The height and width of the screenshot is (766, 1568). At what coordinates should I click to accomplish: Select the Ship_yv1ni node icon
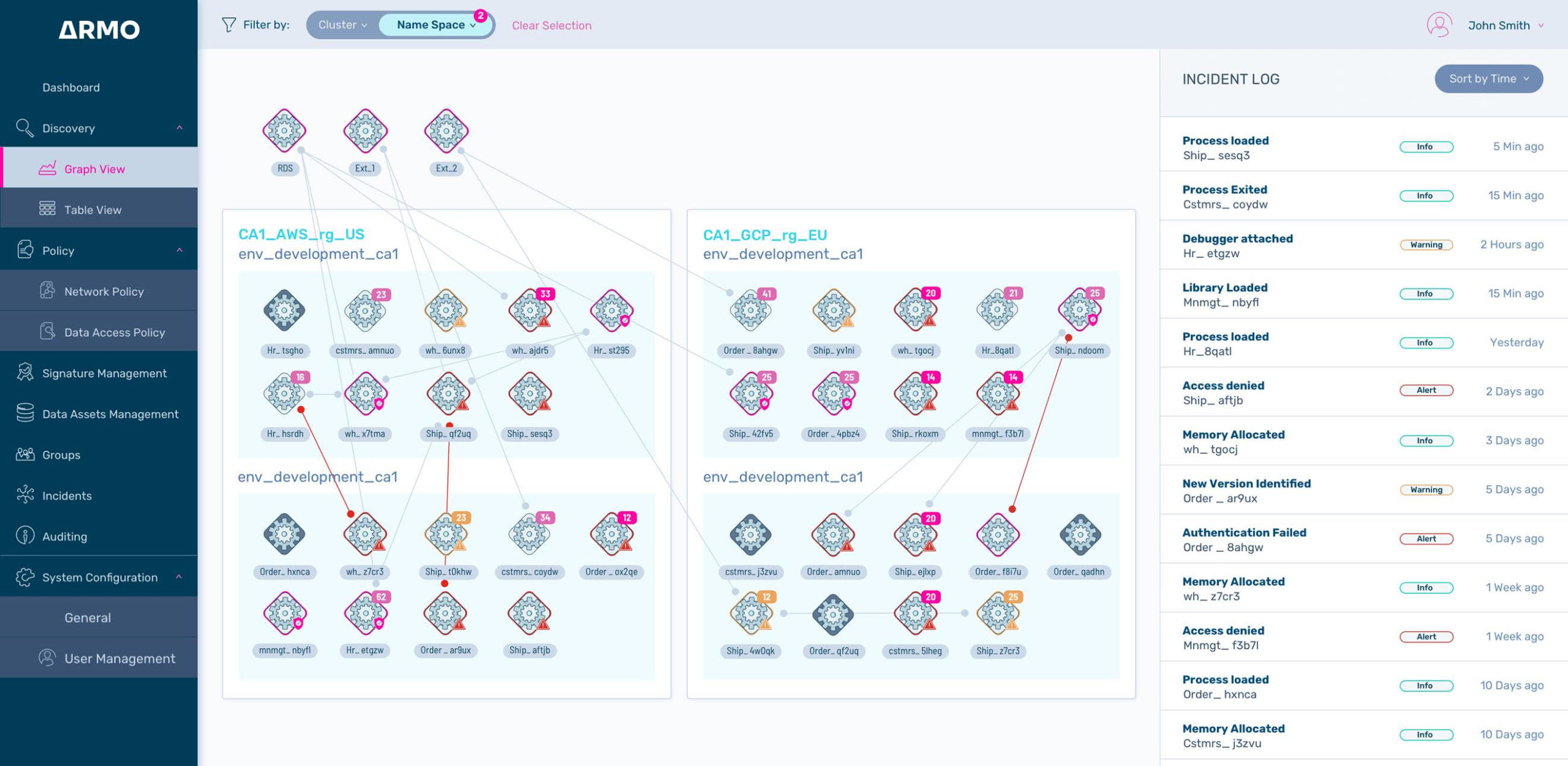pyautogui.click(x=834, y=310)
